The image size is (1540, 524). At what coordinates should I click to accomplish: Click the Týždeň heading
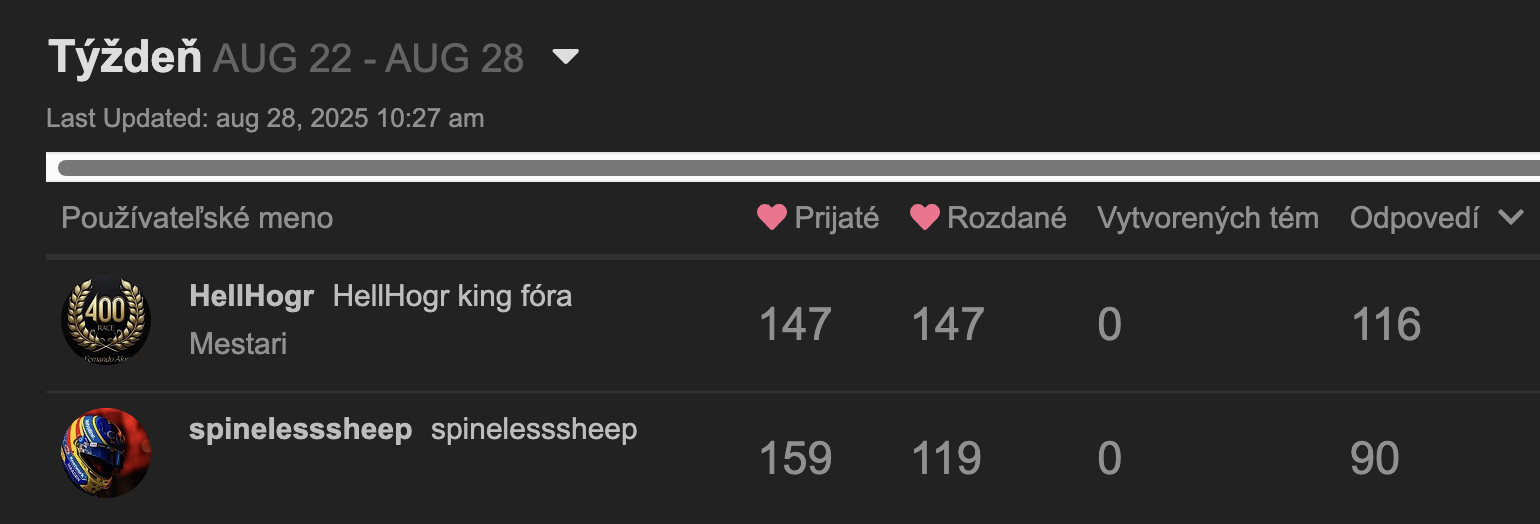[125, 58]
